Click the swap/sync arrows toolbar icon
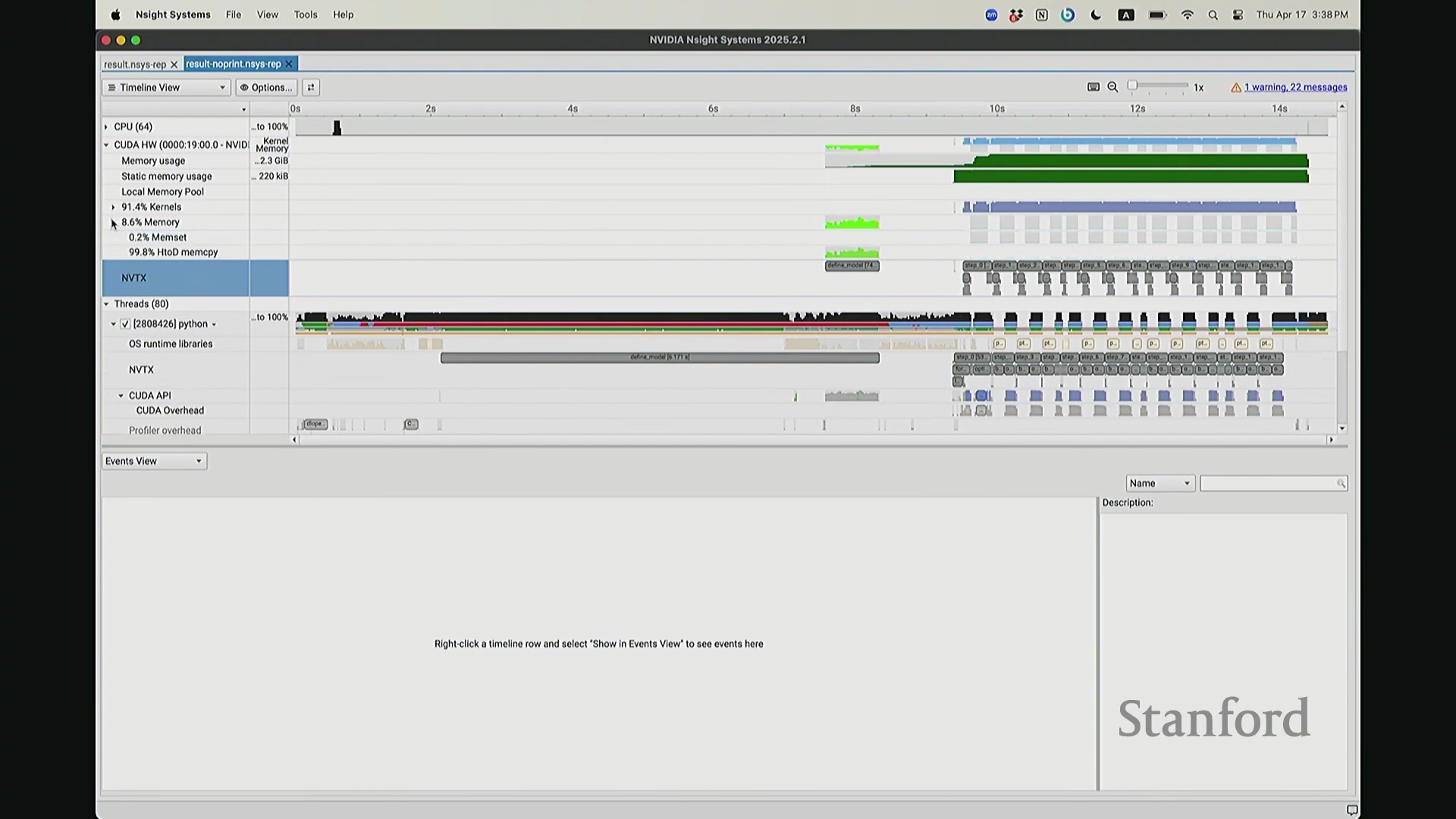 click(311, 87)
